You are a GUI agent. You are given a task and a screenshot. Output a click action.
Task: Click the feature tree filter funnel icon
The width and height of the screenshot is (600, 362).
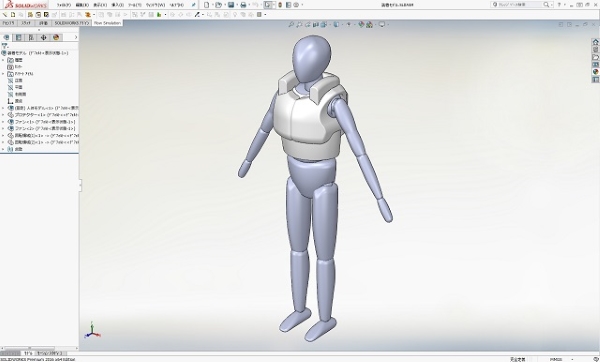click(x=5, y=46)
